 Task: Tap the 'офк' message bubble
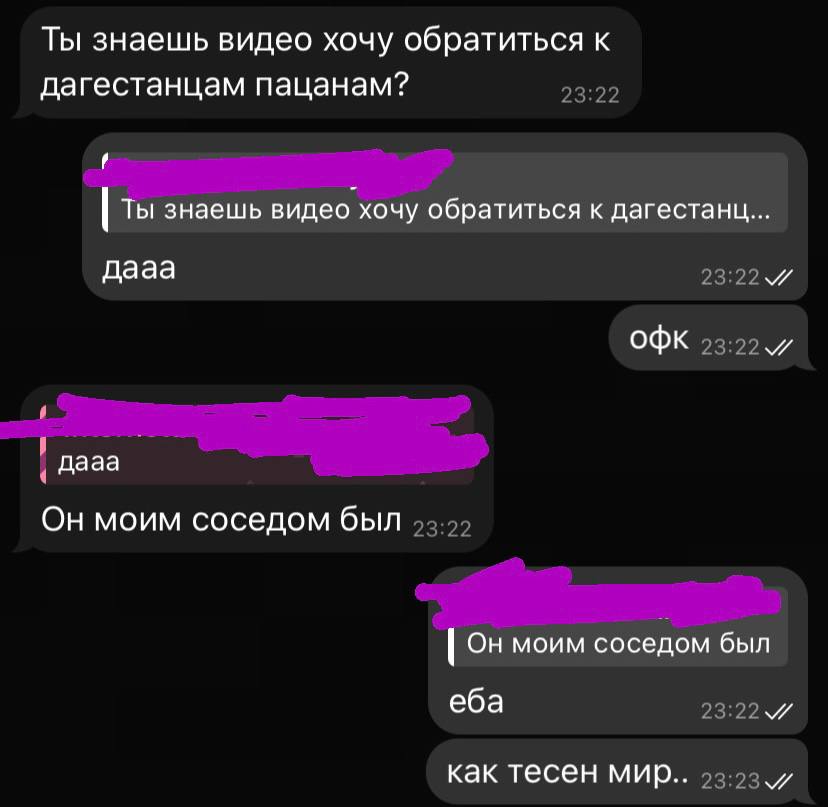click(x=708, y=338)
